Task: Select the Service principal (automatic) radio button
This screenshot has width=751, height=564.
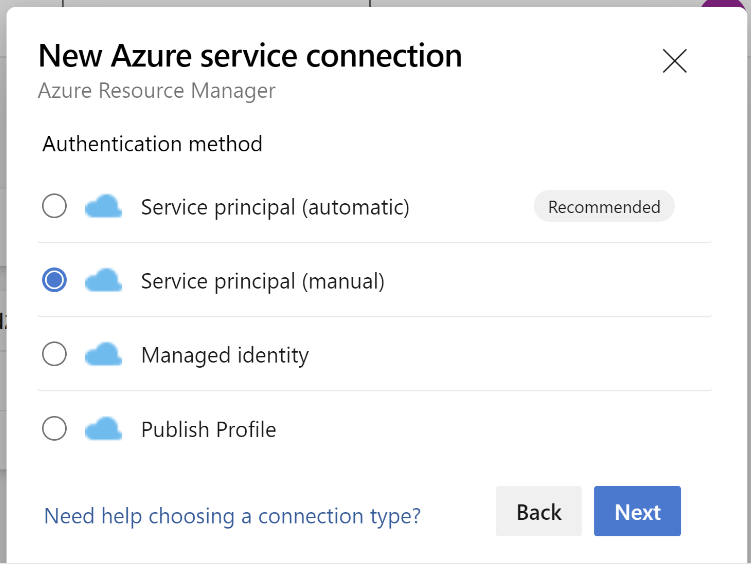Action: (x=54, y=206)
